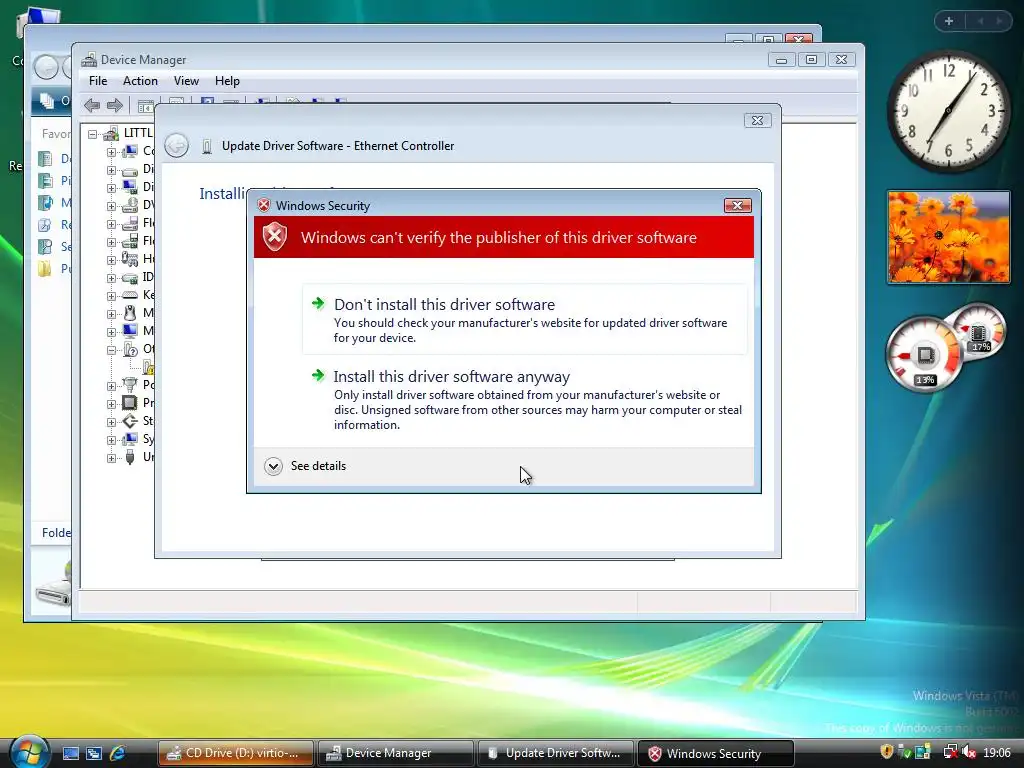Expand the Computer category node

111,152
